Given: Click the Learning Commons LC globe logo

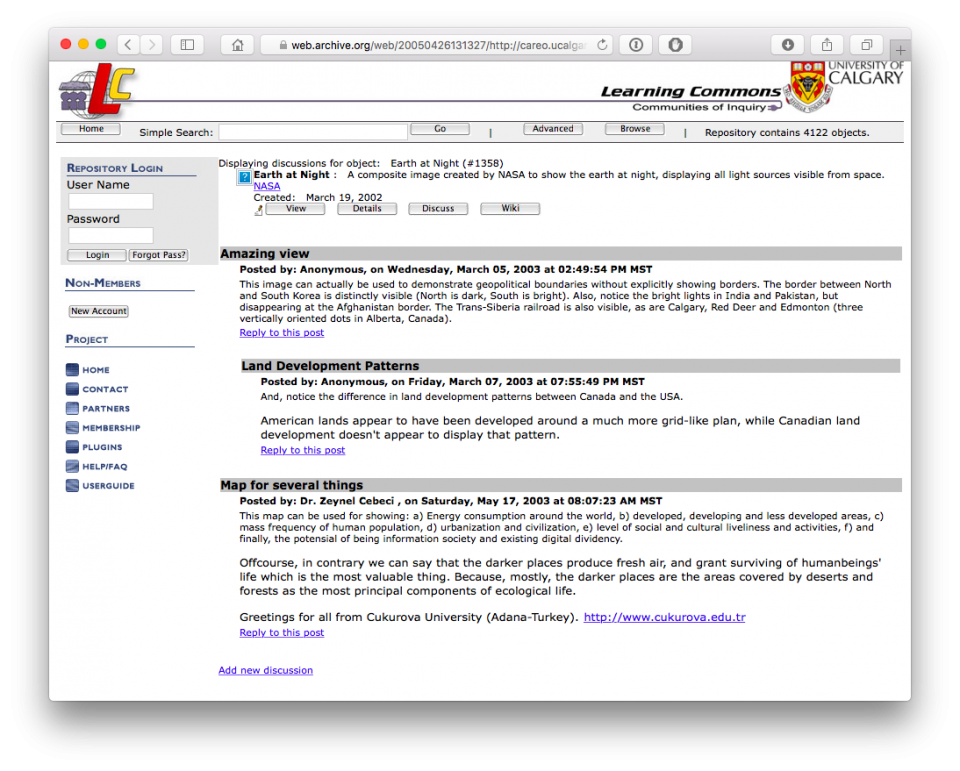Looking at the screenshot, I should click(x=95, y=90).
